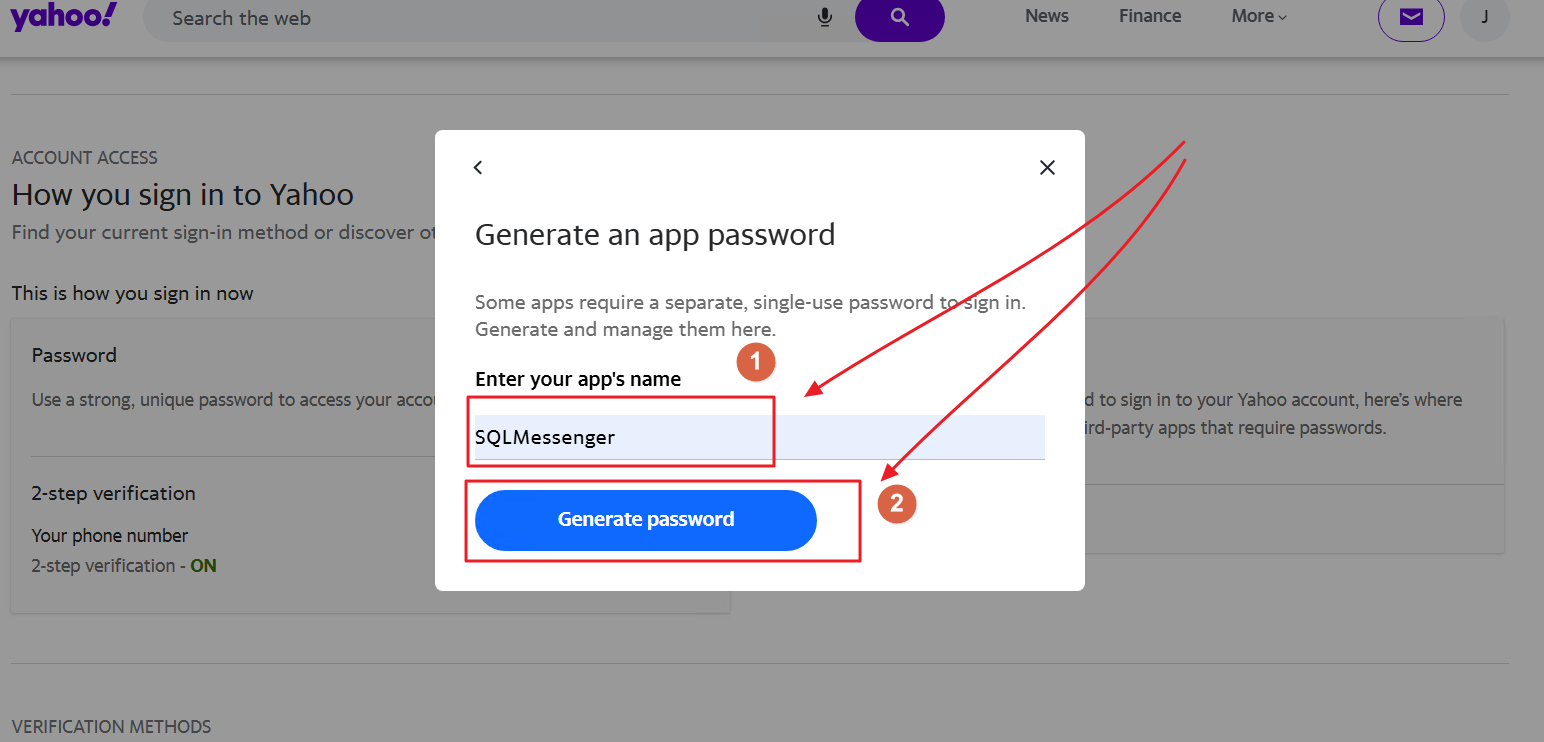Click the purple search magnifier button
This screenshot has height=742, width=1544.
coord(899,17)
